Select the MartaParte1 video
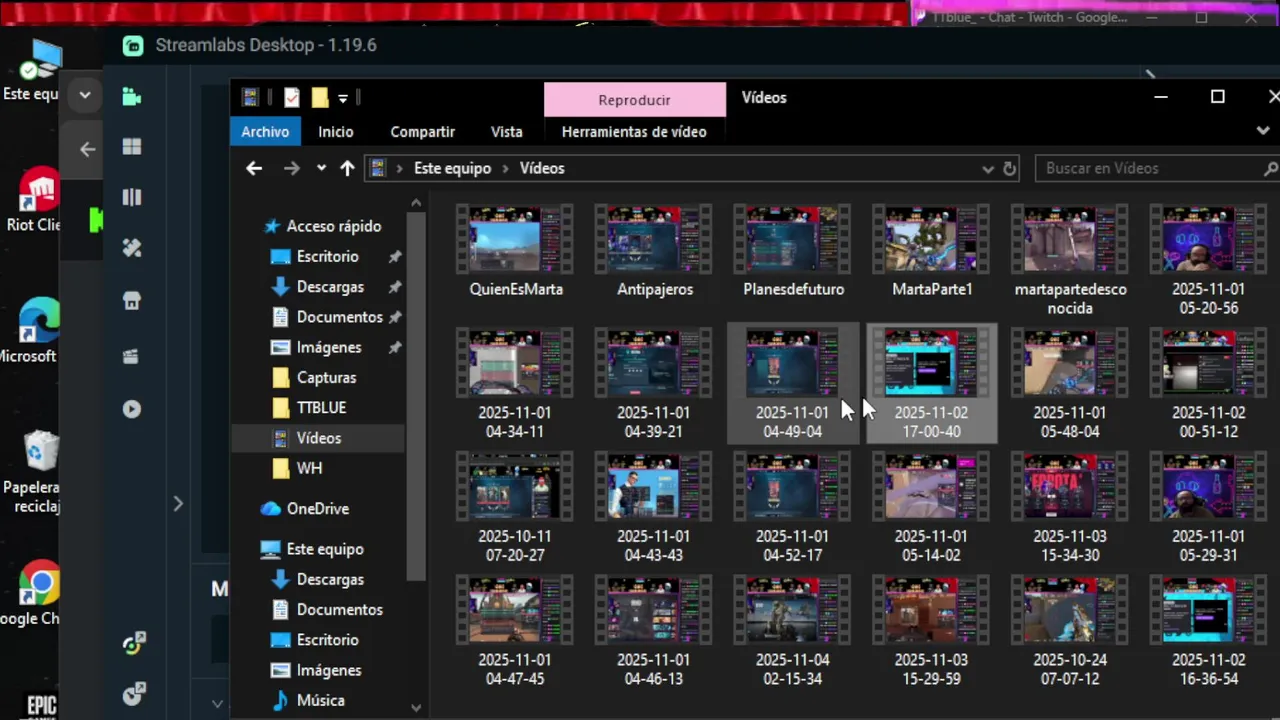This screenshot has height=720, width=1280. tap(931, 251)
